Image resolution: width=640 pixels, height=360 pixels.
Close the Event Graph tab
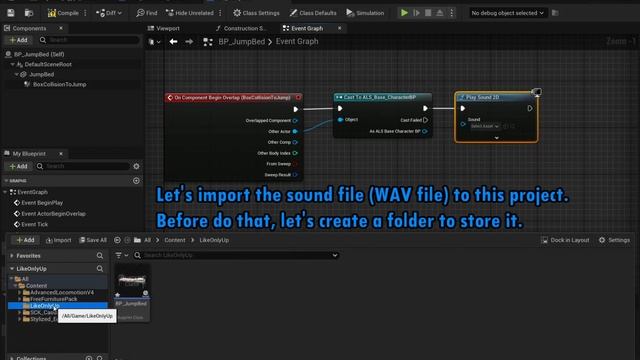click(340, 28)
